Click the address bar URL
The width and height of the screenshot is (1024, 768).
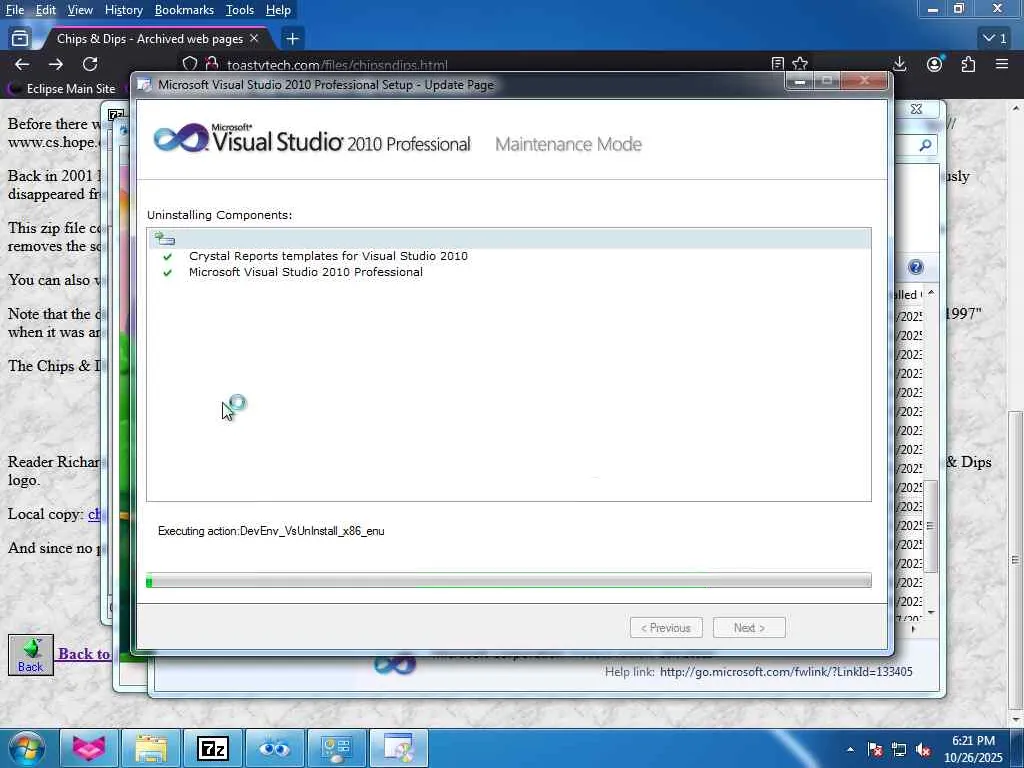click(x=337, y=65)
